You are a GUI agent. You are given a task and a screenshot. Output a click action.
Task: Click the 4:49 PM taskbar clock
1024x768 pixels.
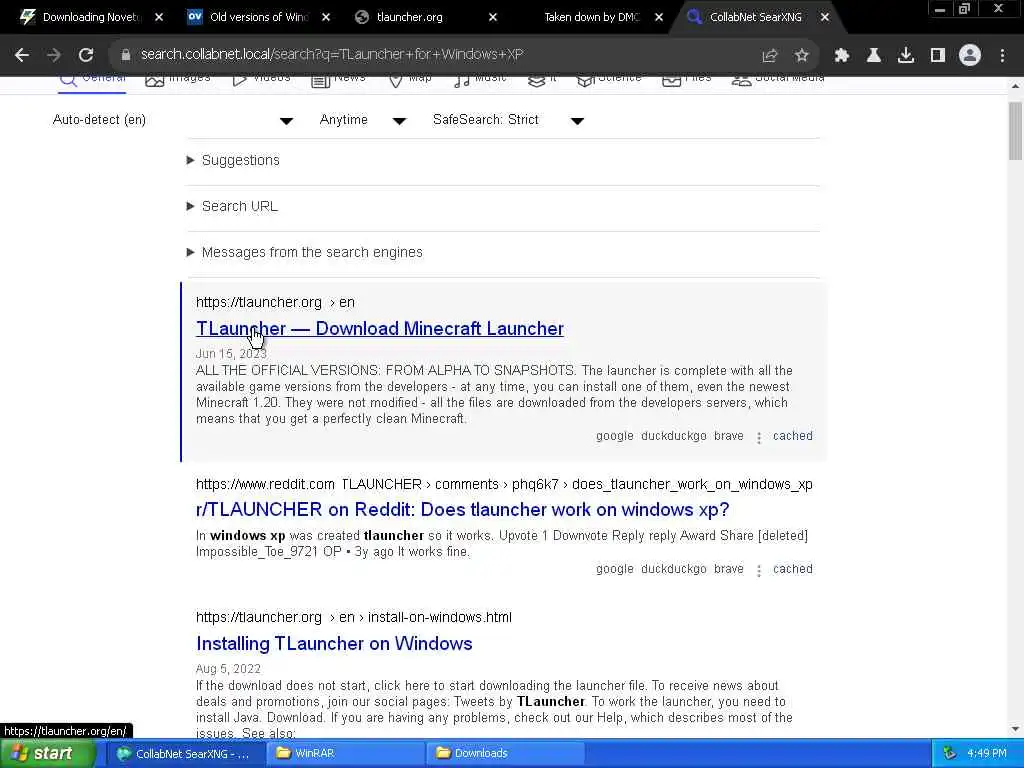point(987,754)
